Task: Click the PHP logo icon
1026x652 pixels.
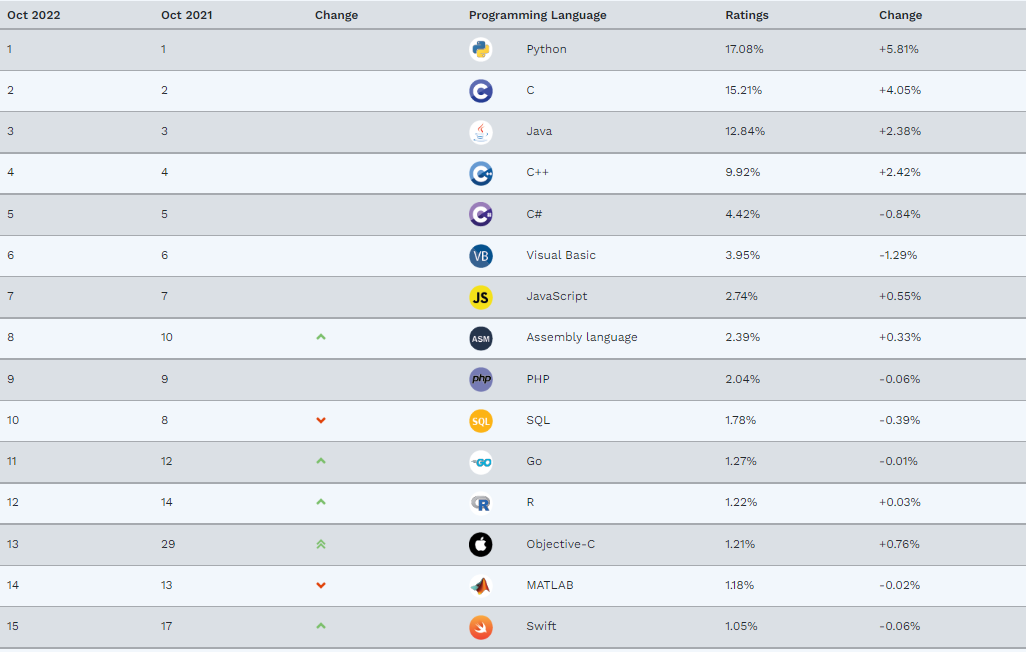Action: point(481,379)
